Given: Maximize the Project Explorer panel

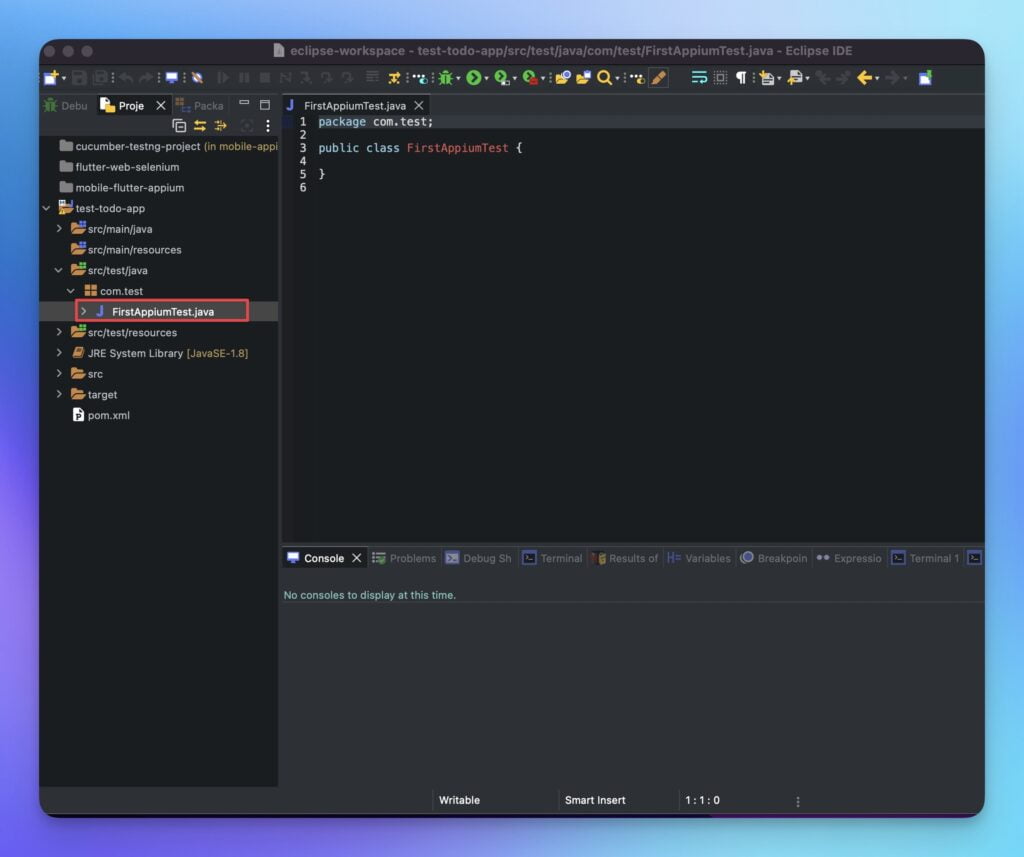Looking at the screenshot, I should pyautogui.click(x=265, y=105).
